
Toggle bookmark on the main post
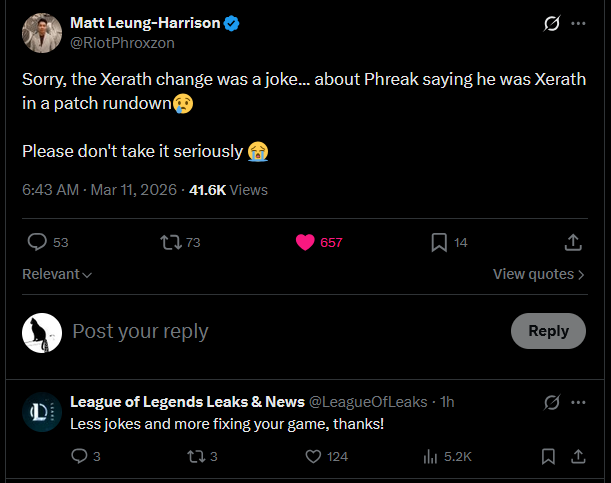[438, 242]
